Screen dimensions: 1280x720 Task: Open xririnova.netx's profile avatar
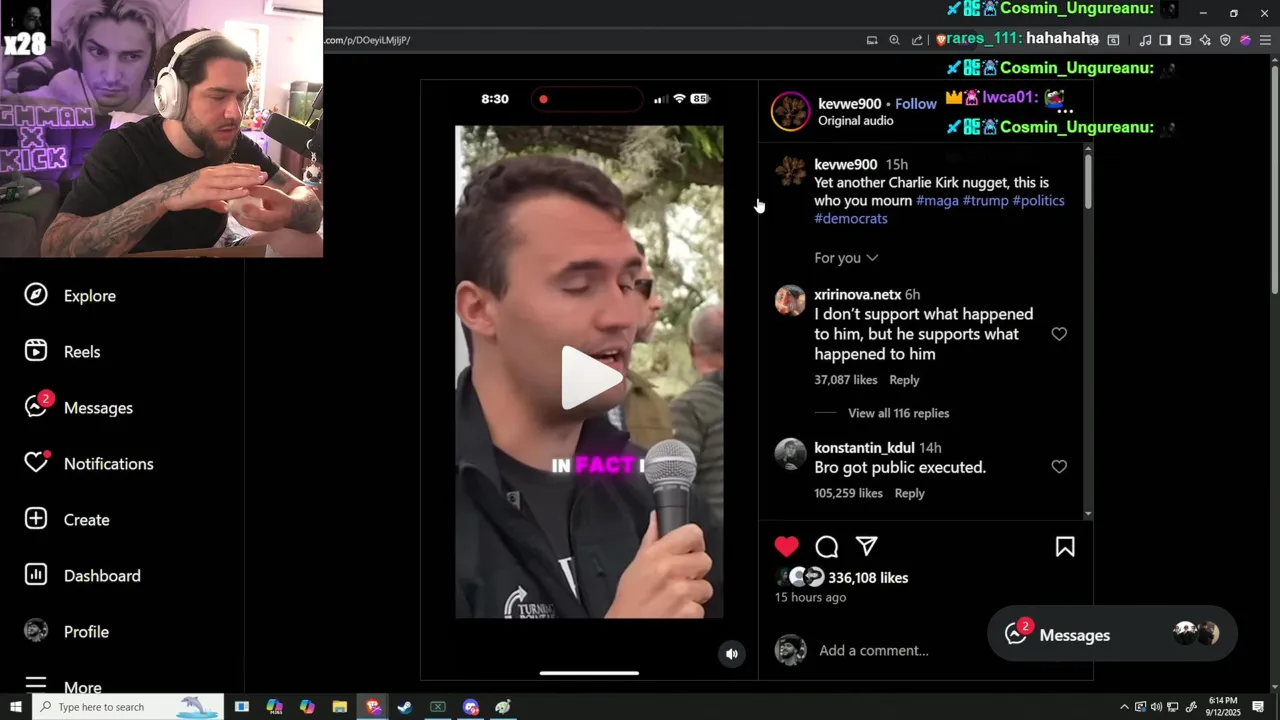tap(790, 300)
